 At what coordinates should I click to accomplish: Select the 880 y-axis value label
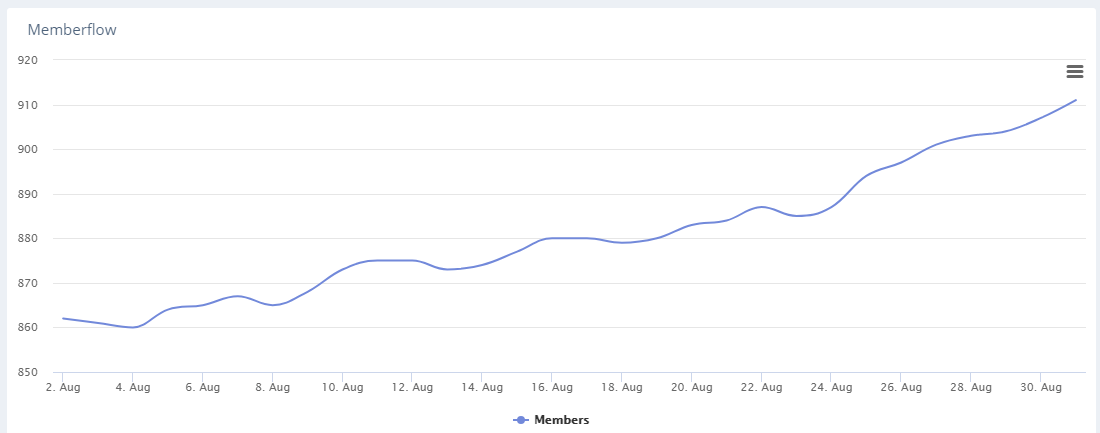click(x=28, y=238)
